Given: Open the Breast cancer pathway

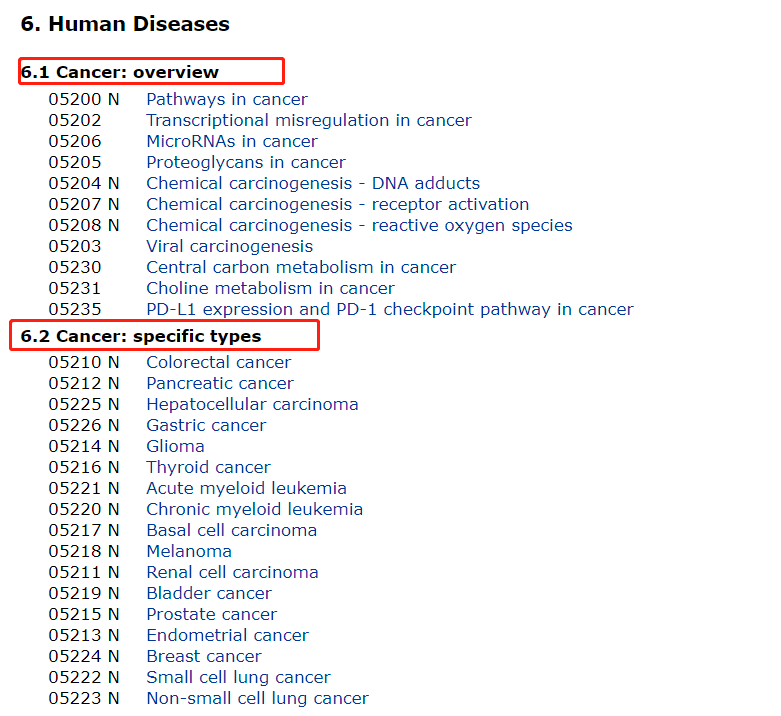Looking at the screenshot, I should (x=204, y=656).
